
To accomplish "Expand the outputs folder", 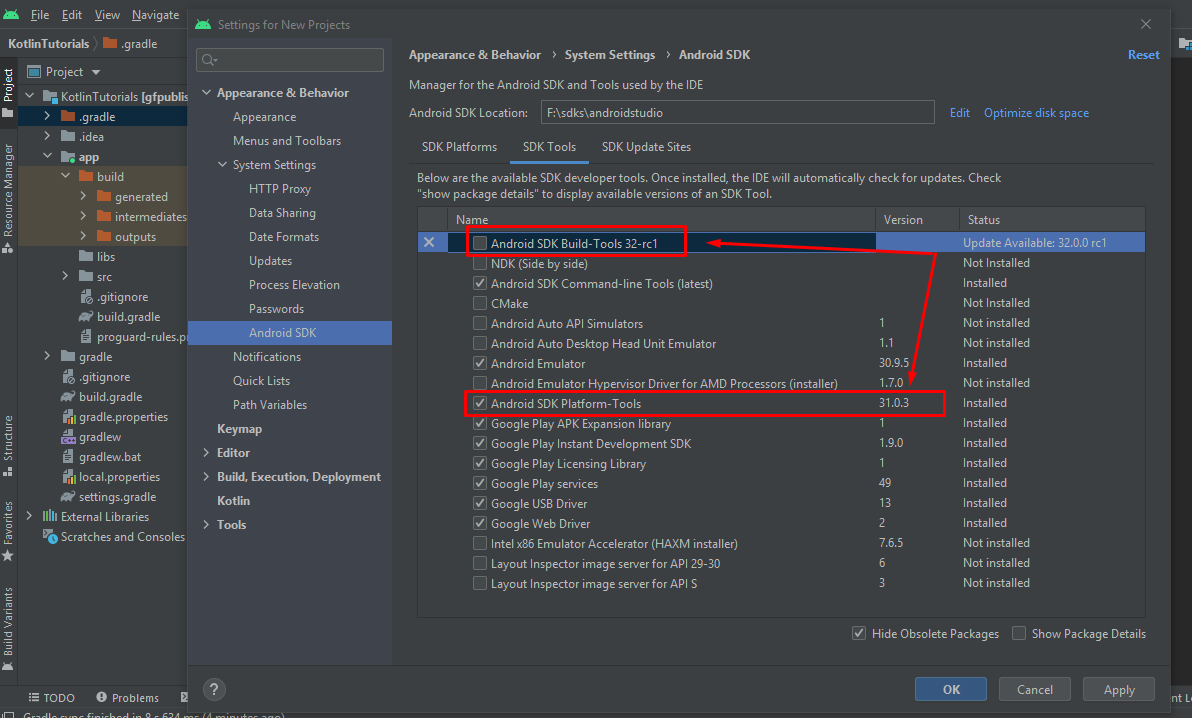I will point(84,236).
